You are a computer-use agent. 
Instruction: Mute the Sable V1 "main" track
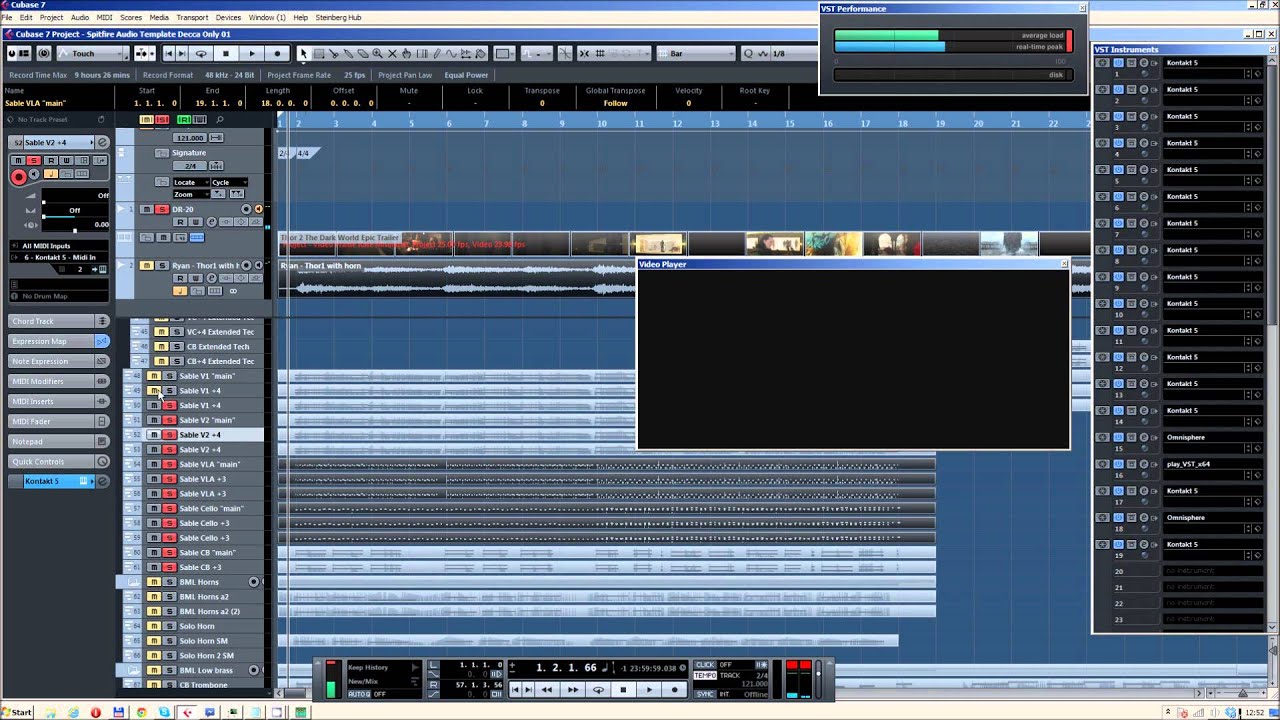(154, 376)
